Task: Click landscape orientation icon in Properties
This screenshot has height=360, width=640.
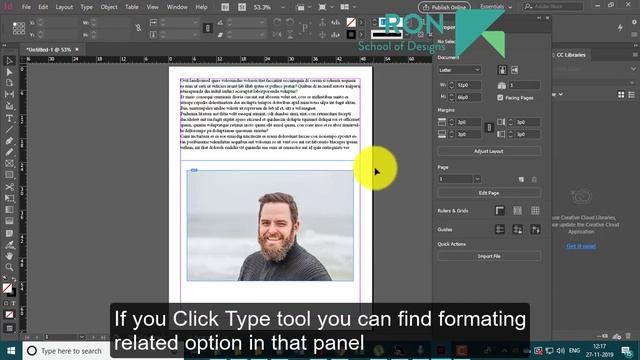Action: pos(514,70)
